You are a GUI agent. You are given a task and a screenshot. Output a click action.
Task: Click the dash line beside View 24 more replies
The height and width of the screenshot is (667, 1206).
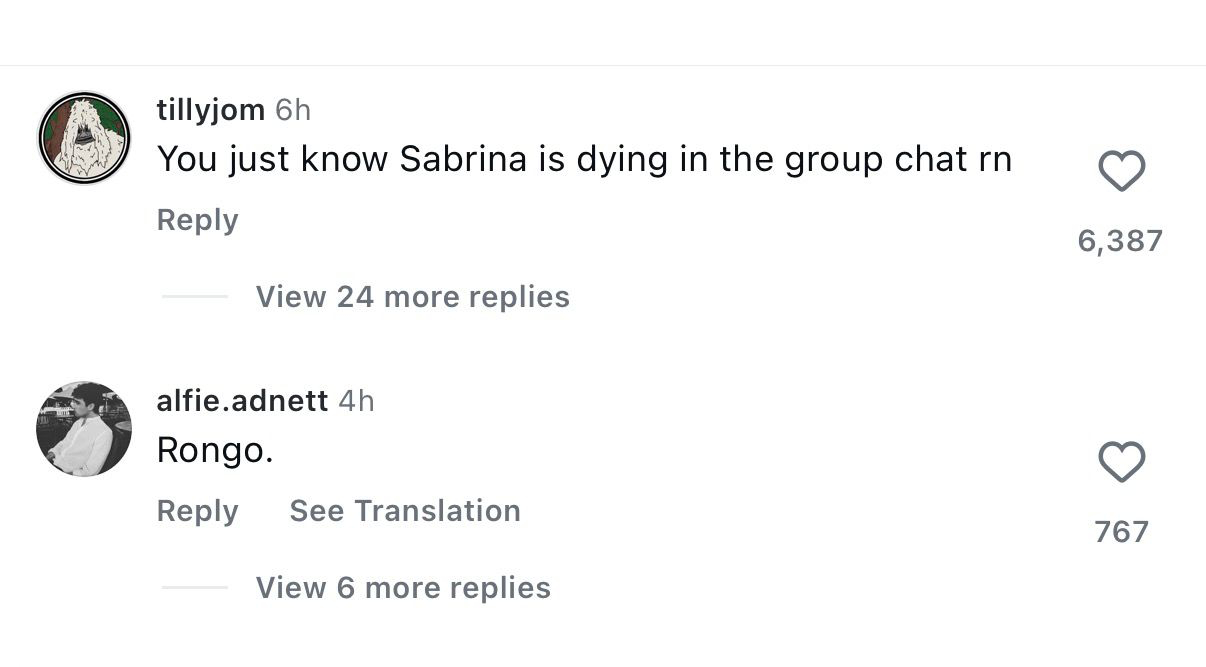pyautogui.click(x=194, y=297)
